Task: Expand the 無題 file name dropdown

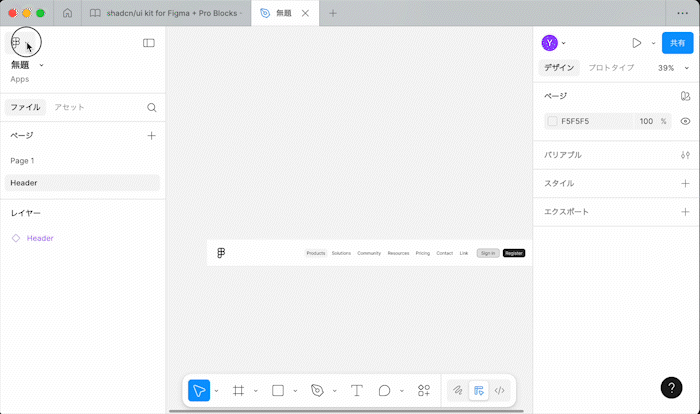Action: (x=42, y=65)
